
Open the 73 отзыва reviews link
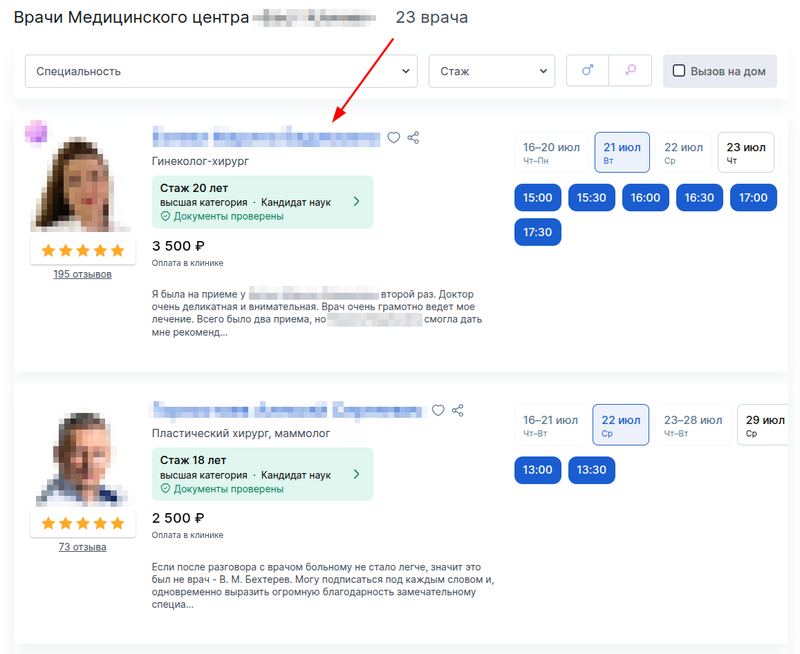coord(83,546)
